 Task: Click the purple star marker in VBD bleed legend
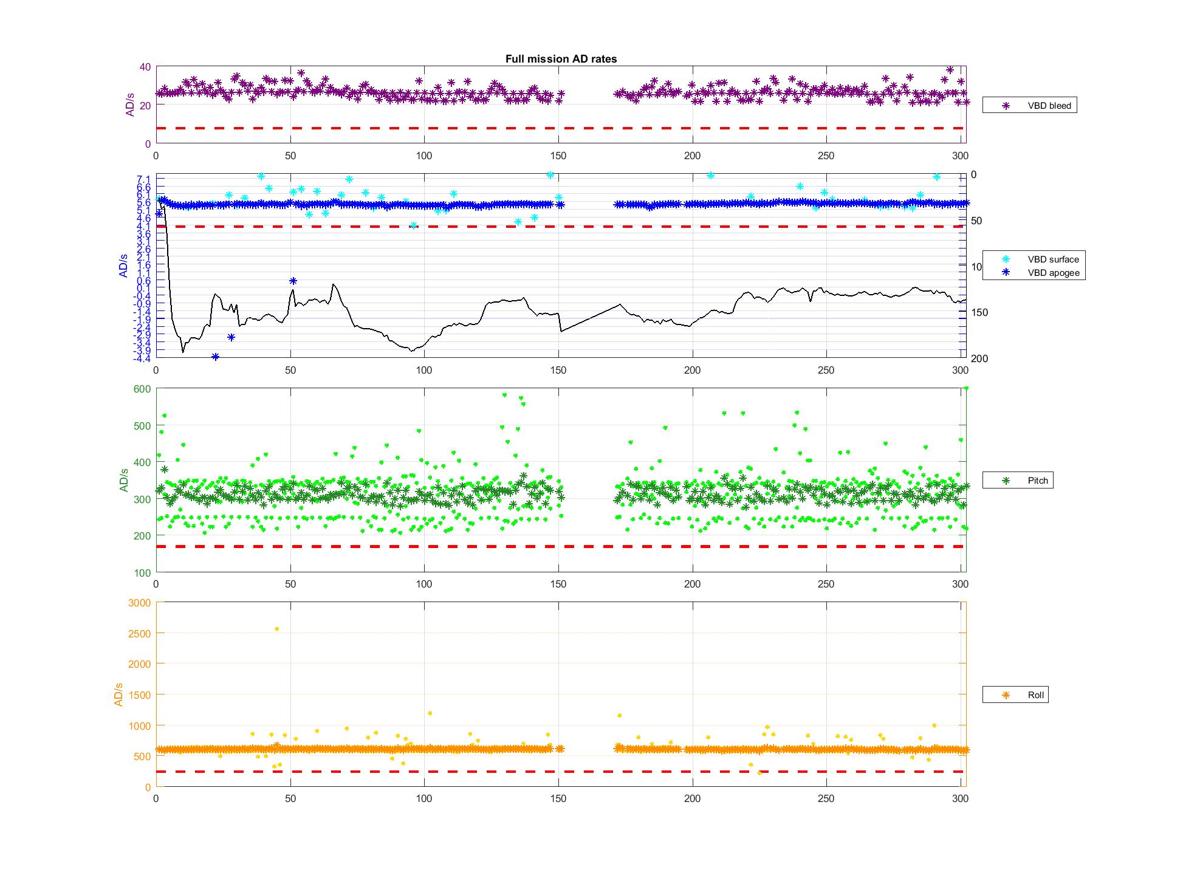[1006, 104]
